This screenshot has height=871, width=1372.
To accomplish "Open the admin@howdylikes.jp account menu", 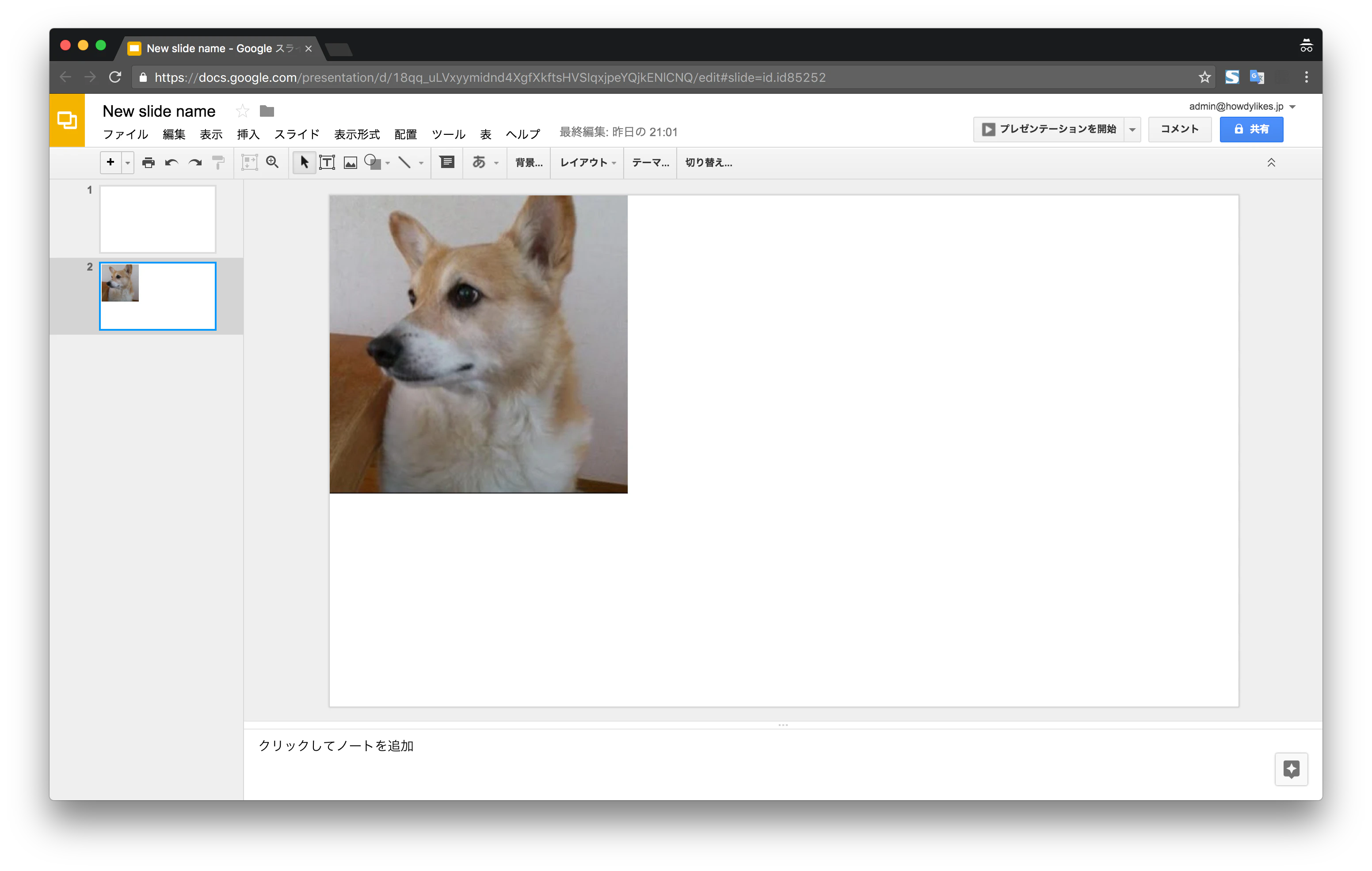I will click(1242, 107).
